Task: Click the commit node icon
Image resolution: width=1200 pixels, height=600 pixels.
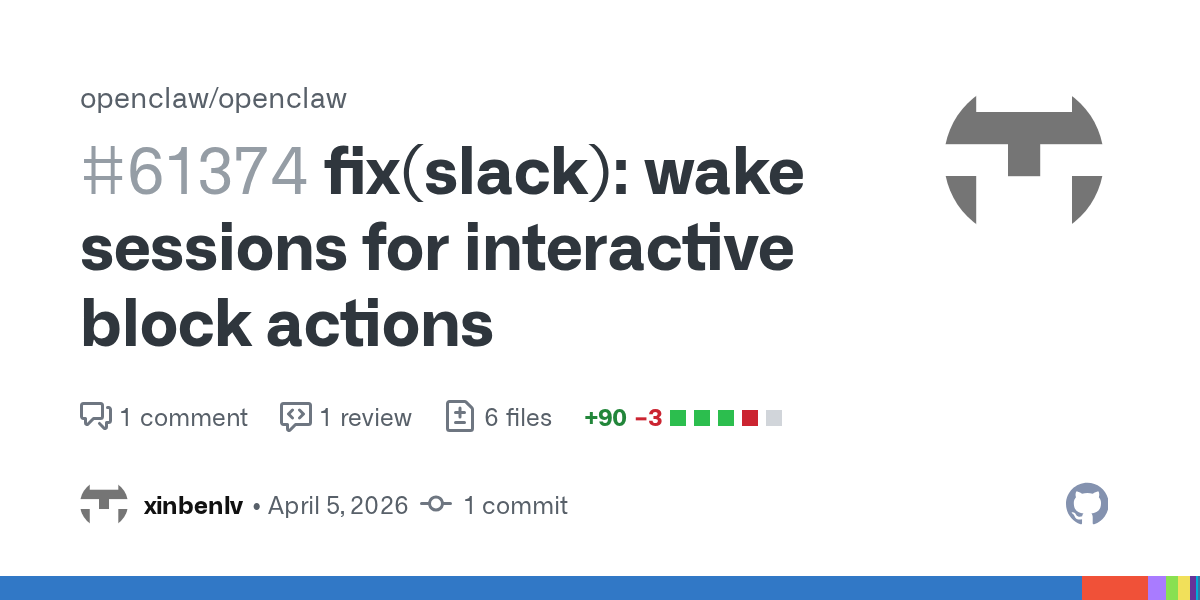Action: [436, 505]
